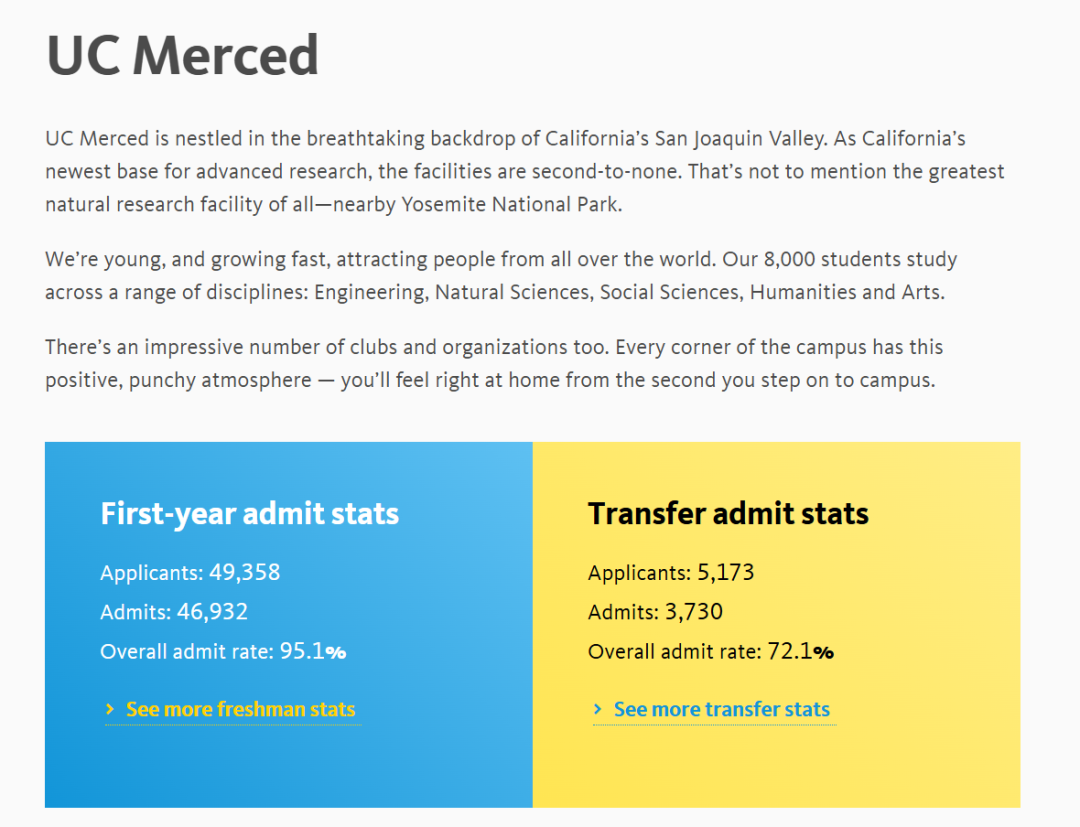Click the 95.1% overall admit rate
Viewport: 1080px width, 827px height.
[x=312, y=652]
